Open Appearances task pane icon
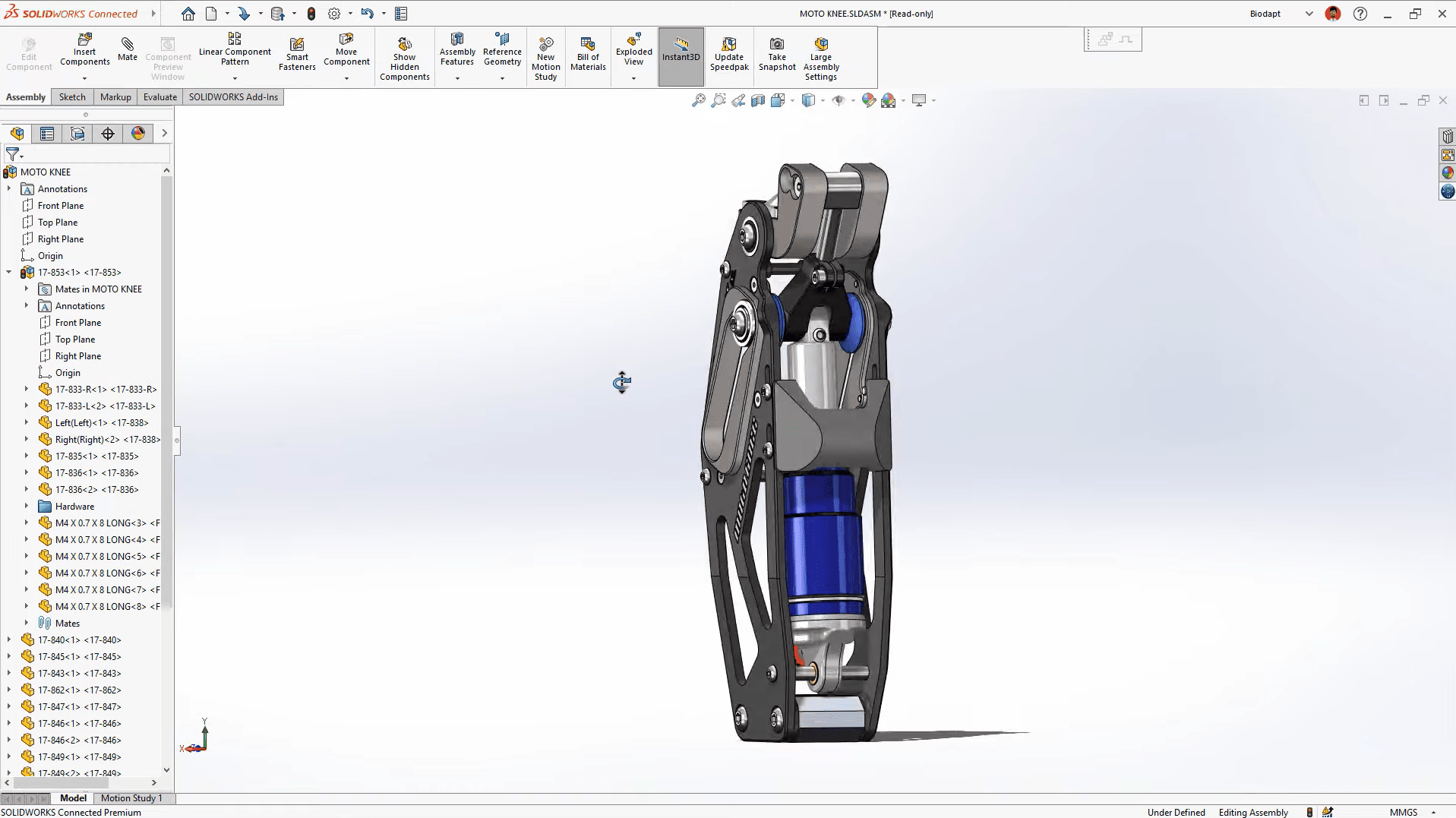 pos(1448,173)
